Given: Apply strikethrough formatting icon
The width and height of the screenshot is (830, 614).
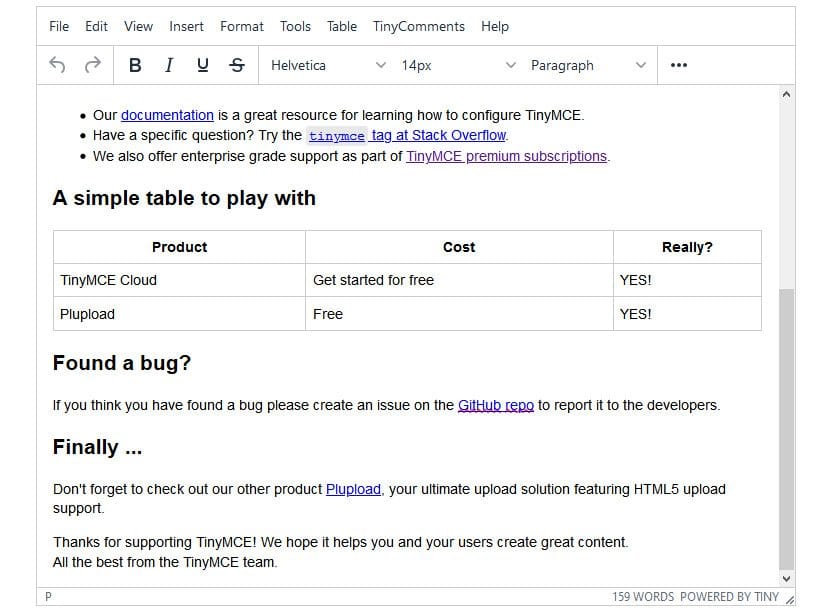Looking at the screenshot, I should [x=237, y=65].
